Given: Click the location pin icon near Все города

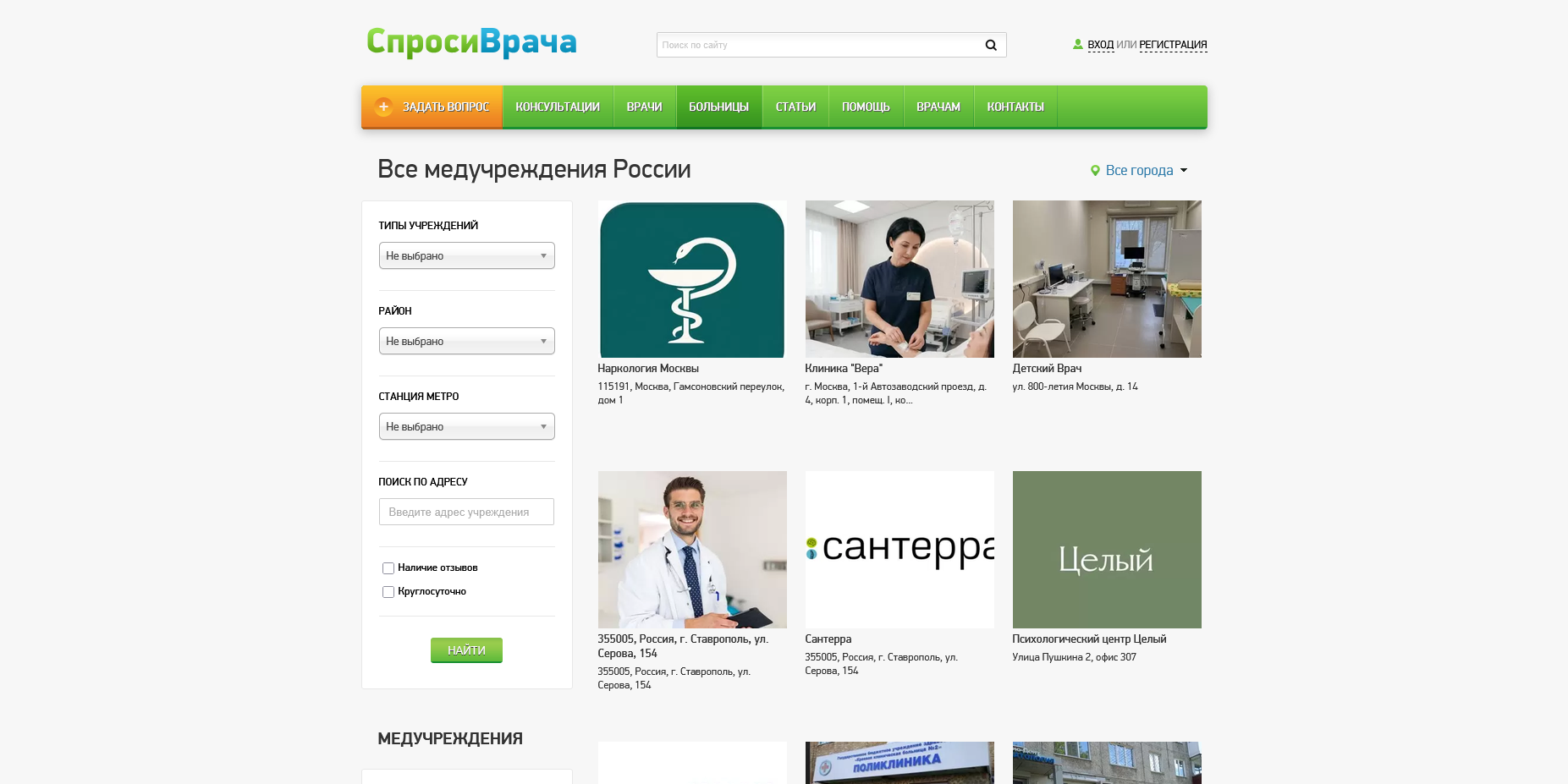Looking at the screenshot, I should 1095,171.
